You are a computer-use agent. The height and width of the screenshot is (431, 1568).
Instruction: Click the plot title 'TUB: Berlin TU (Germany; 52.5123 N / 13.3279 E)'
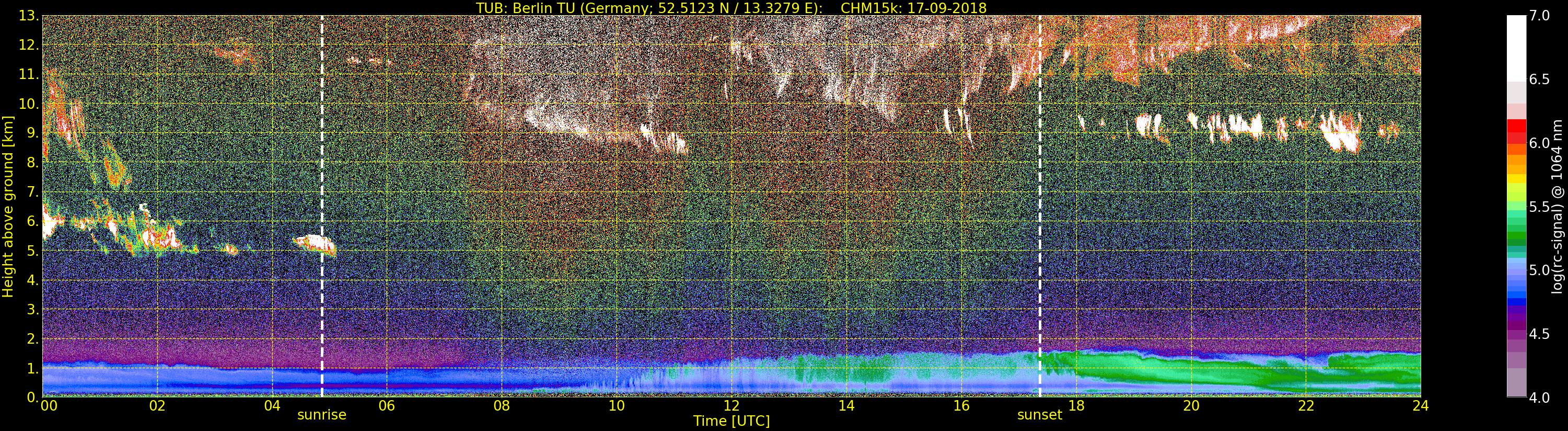(x=649, y=8)
